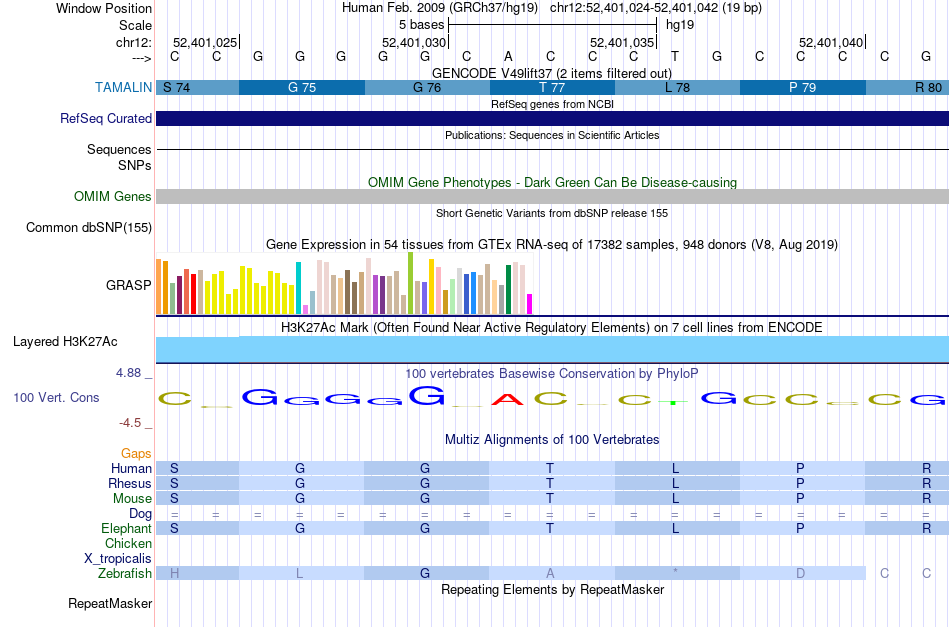This screenshot has height=627, width=950.
Task: Open Multiz Alignments of 100 Vertebrates title
Action: pos(552,439)
